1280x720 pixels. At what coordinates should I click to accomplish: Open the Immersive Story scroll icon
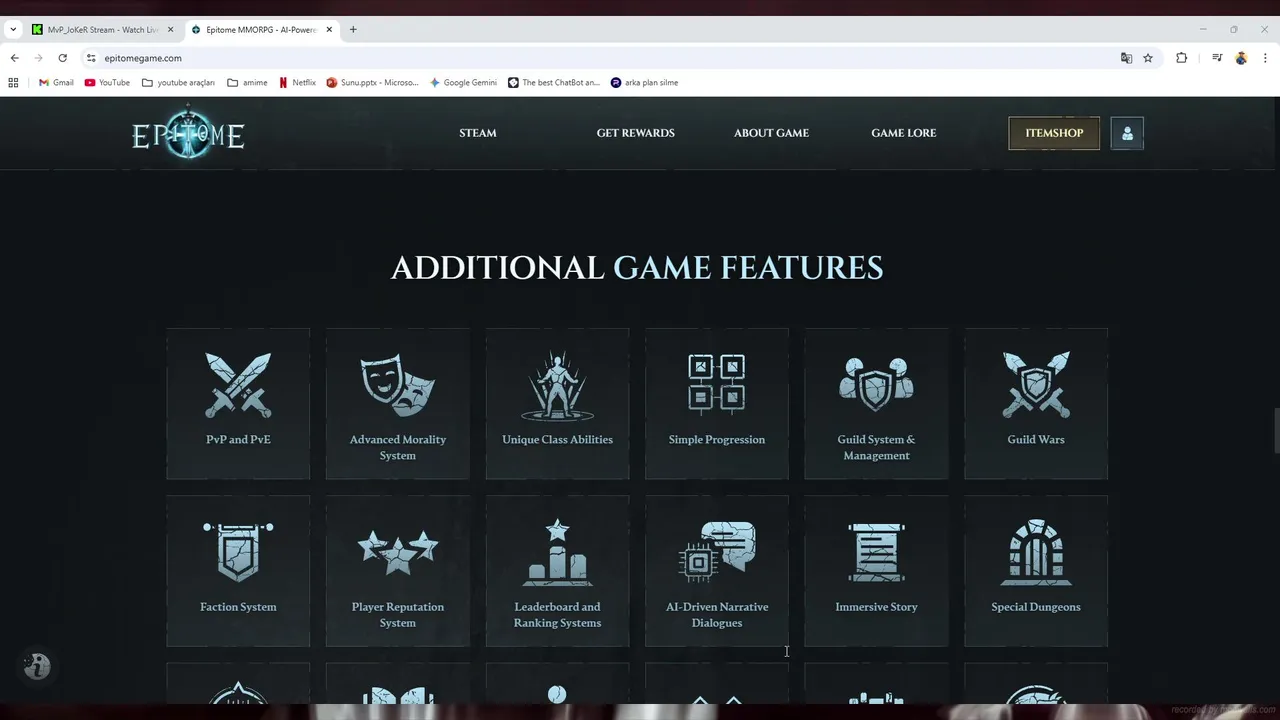(876, 552)
